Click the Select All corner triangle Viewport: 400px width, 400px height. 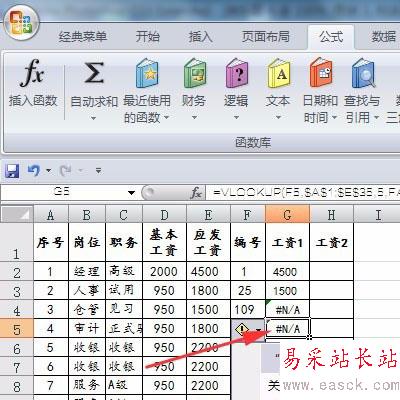[17, 214]
